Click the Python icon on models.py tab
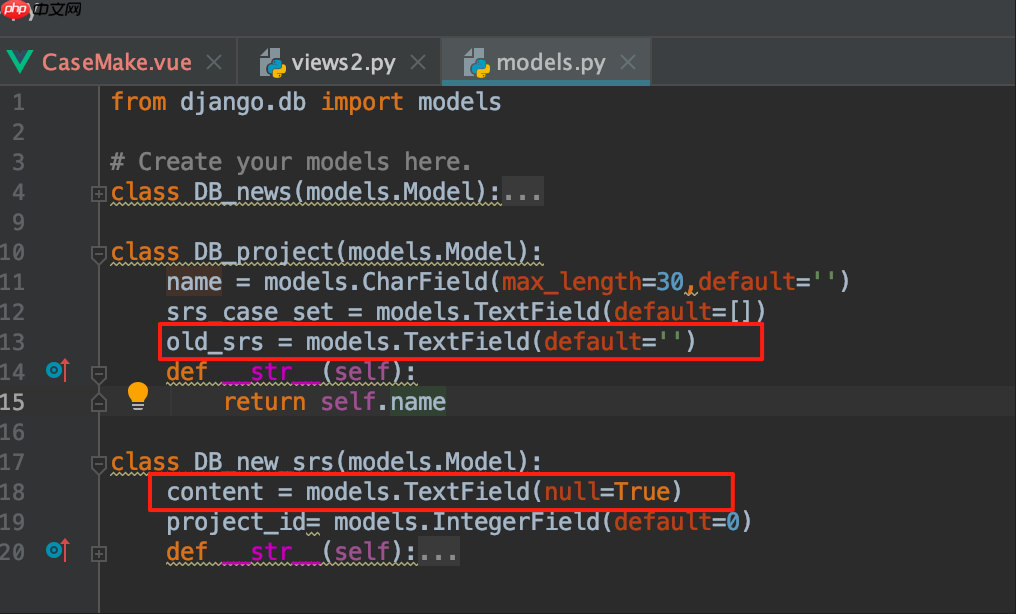This screenshot has height=614, width=1016. click(x=476, y=62)
